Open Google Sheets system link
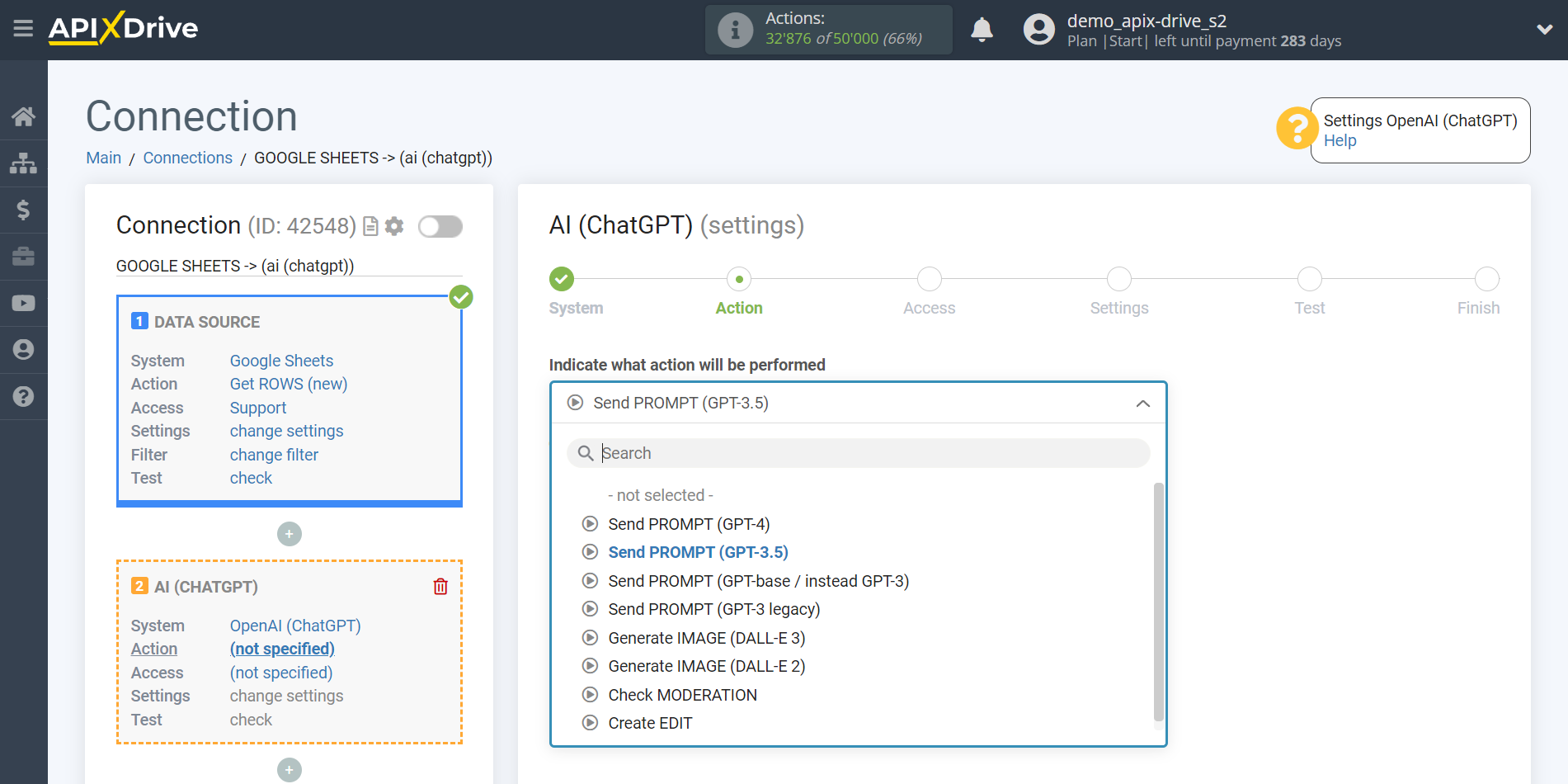1568x784 pixels. point(281,361)
